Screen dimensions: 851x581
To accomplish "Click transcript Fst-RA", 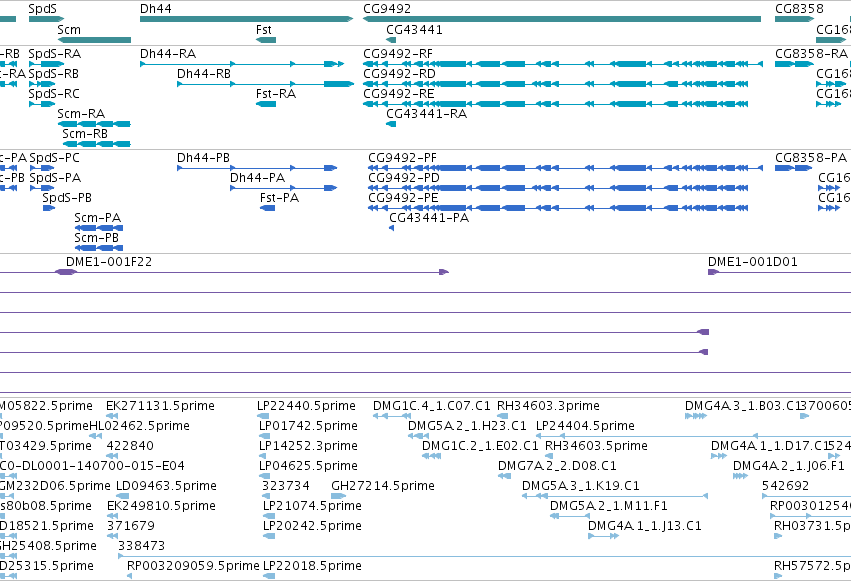I will (x=266, y=104).
